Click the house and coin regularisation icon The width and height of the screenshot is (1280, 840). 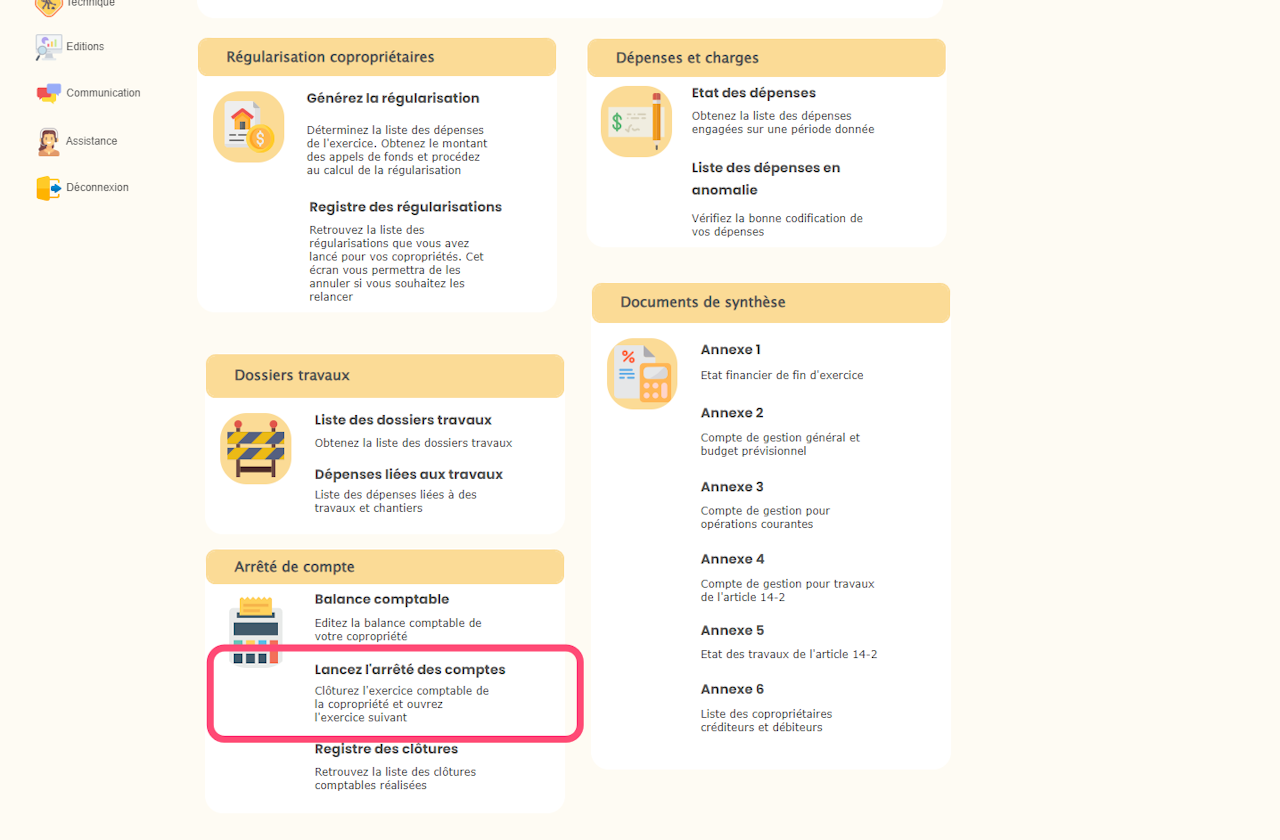(249, 127)
